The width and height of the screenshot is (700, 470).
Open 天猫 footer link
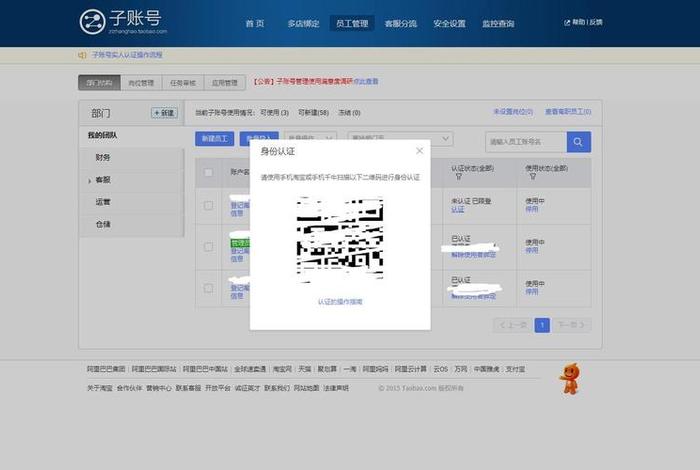(x=304, y=369)
